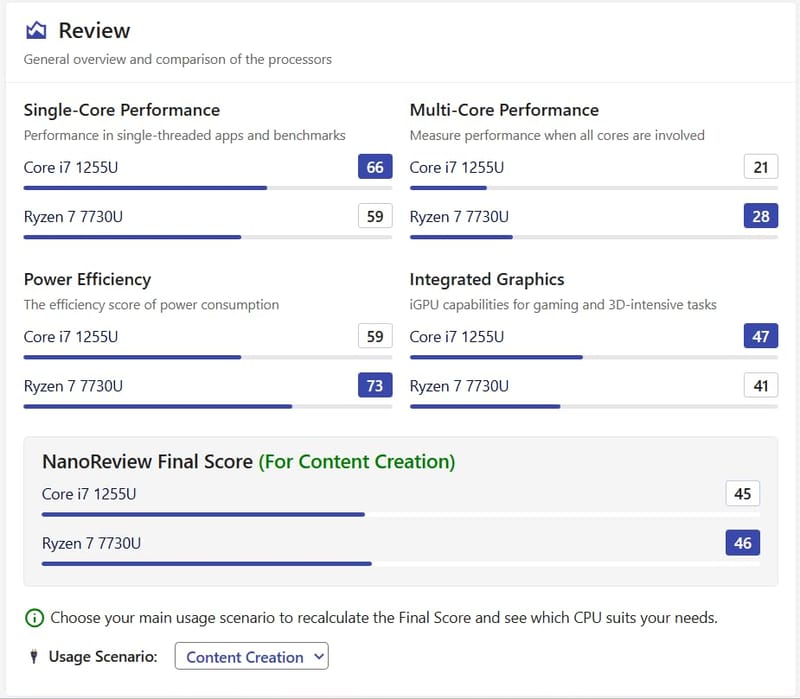This screenshot has height=699, width=800.
Task: Click Ryzen 7 7730U final score badge 46
Action: point(743,543)
